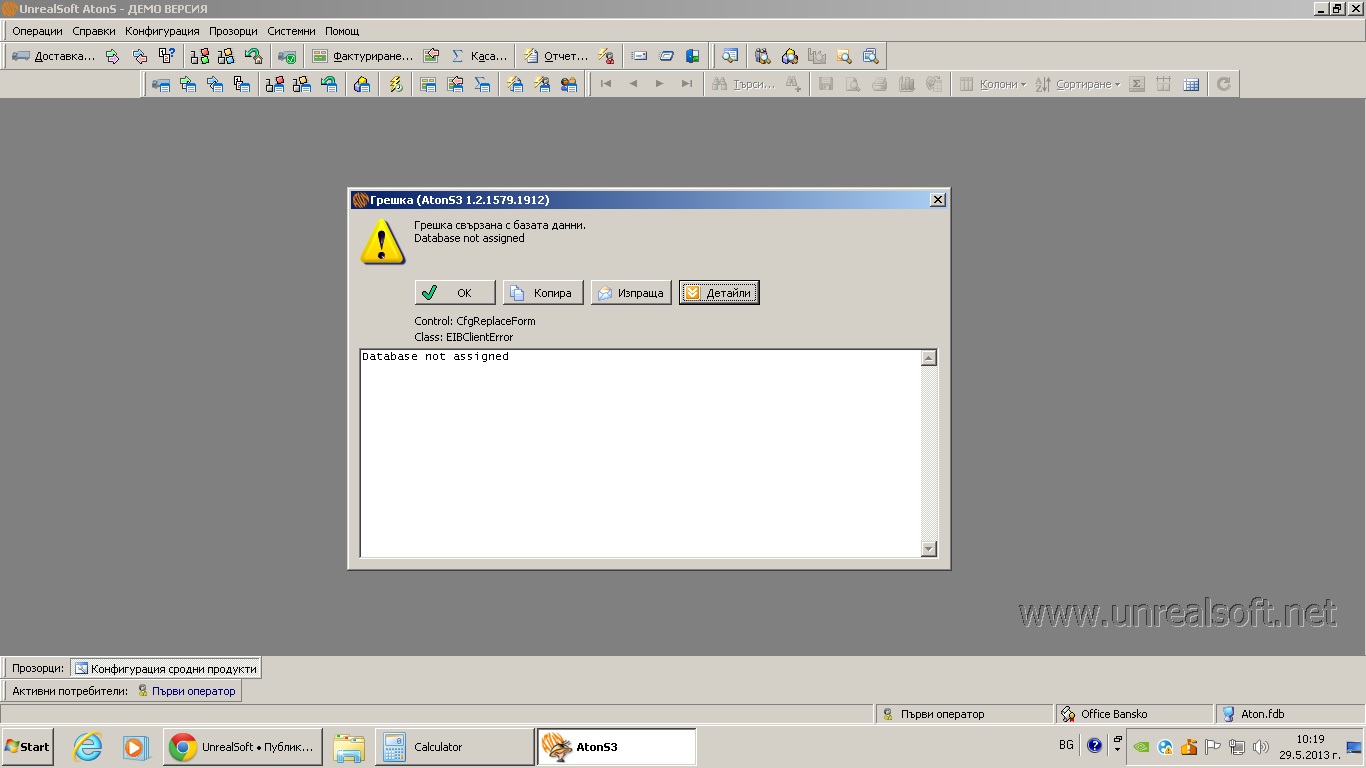The height and width of the screenshot is (768, 1366).
Task: Toggle the Детайли details button
Action: (x=719, y=293)
